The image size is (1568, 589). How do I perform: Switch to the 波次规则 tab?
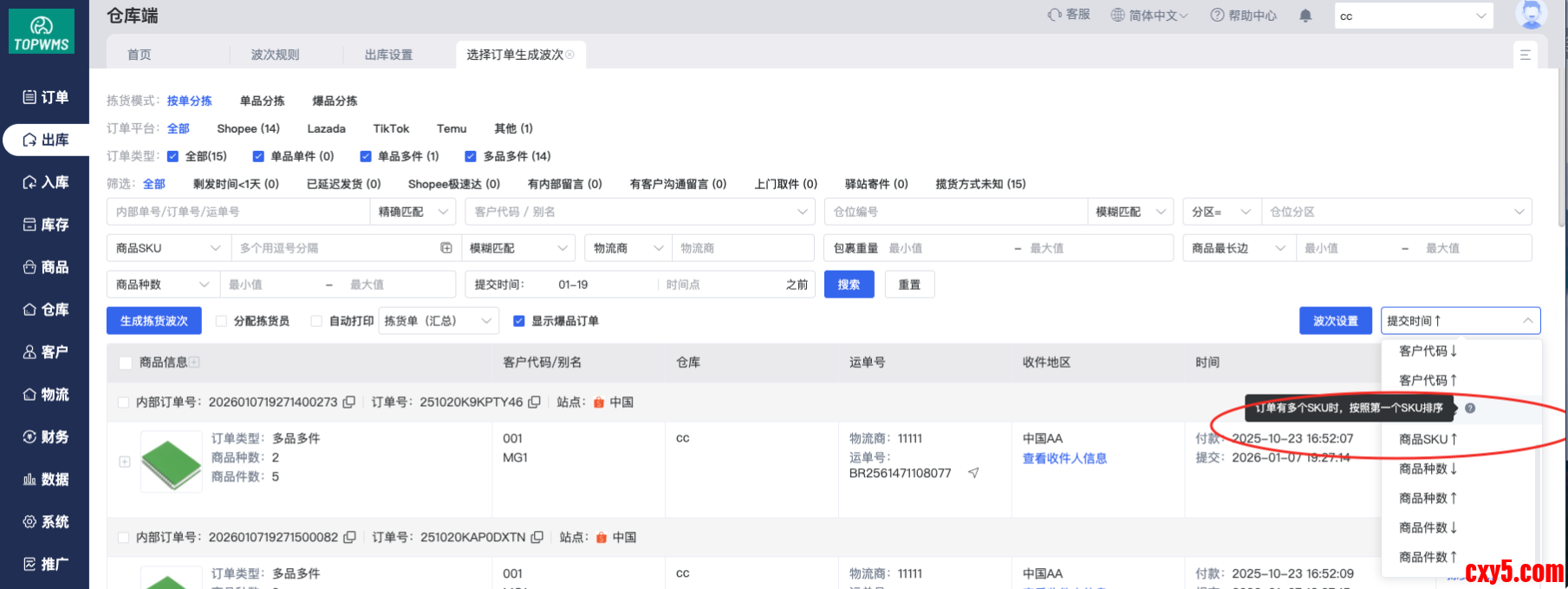point(275,55)
